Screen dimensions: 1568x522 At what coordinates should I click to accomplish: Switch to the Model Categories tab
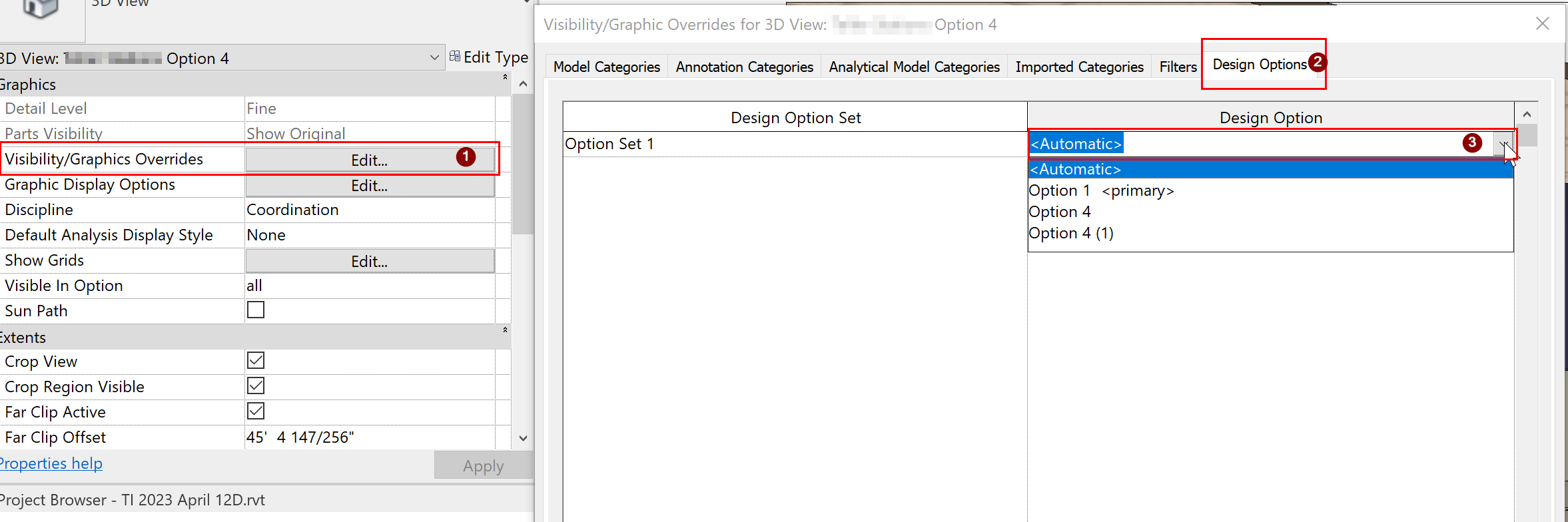tap(606, 67)
